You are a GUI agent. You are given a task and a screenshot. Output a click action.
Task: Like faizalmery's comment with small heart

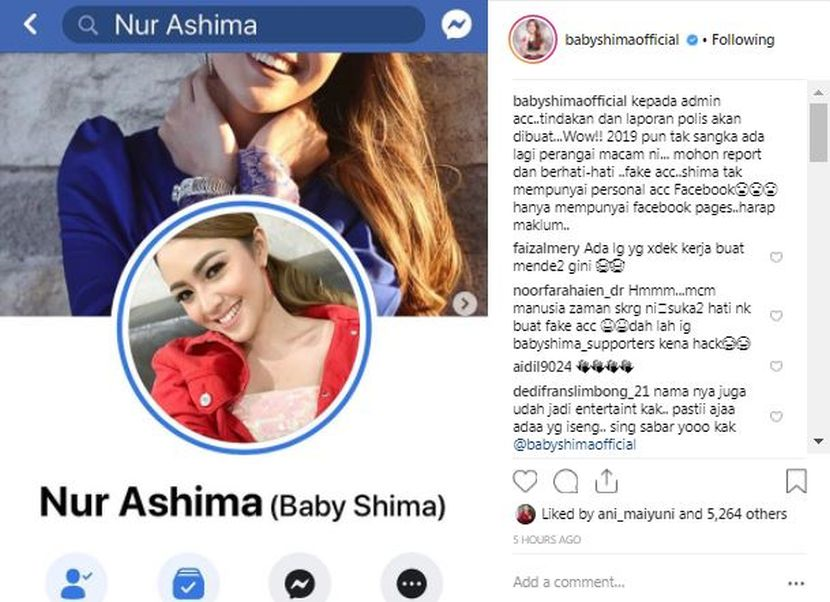[776, 257]
